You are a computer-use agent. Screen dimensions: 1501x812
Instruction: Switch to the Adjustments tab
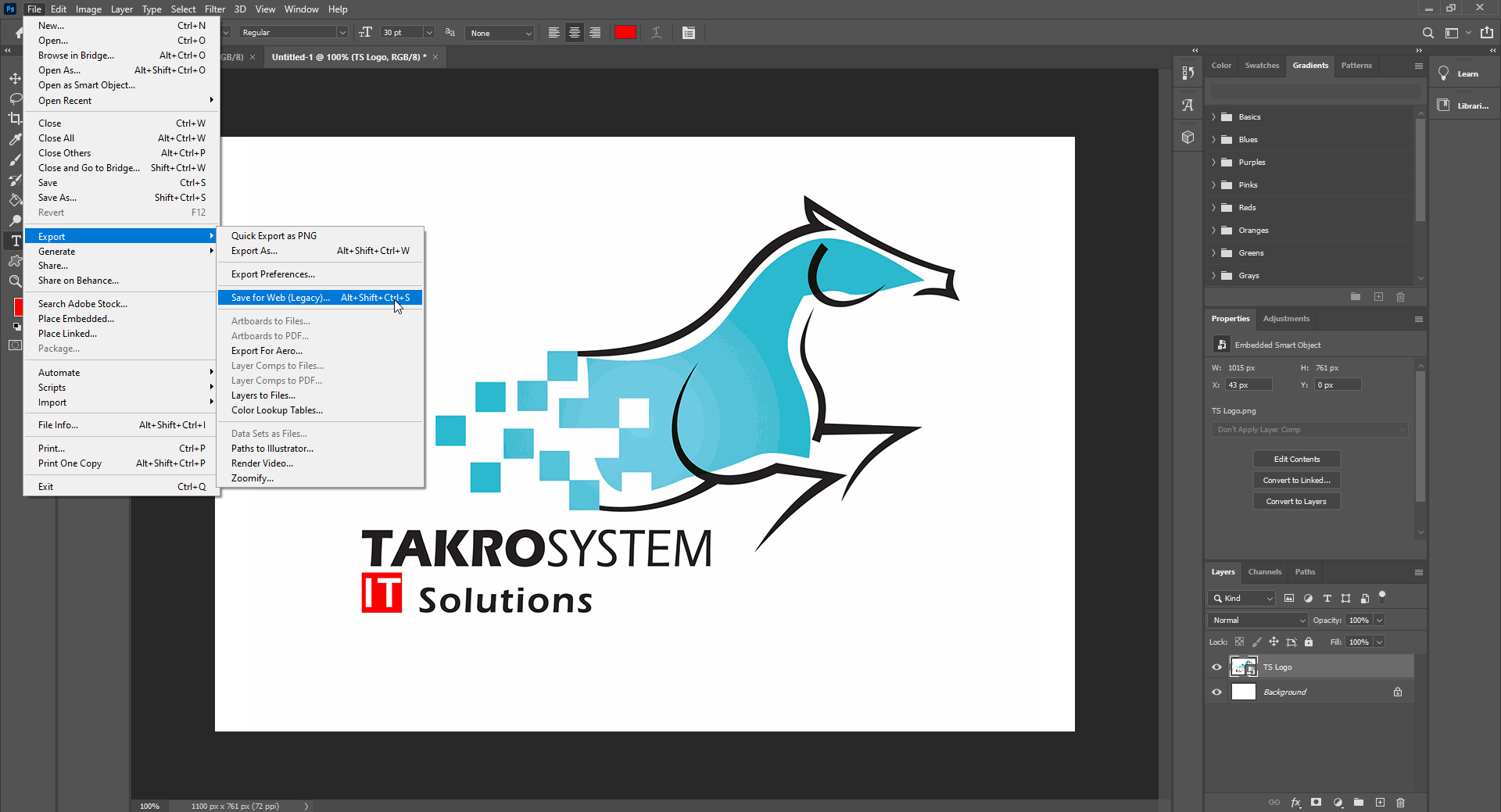(1286, 319)
